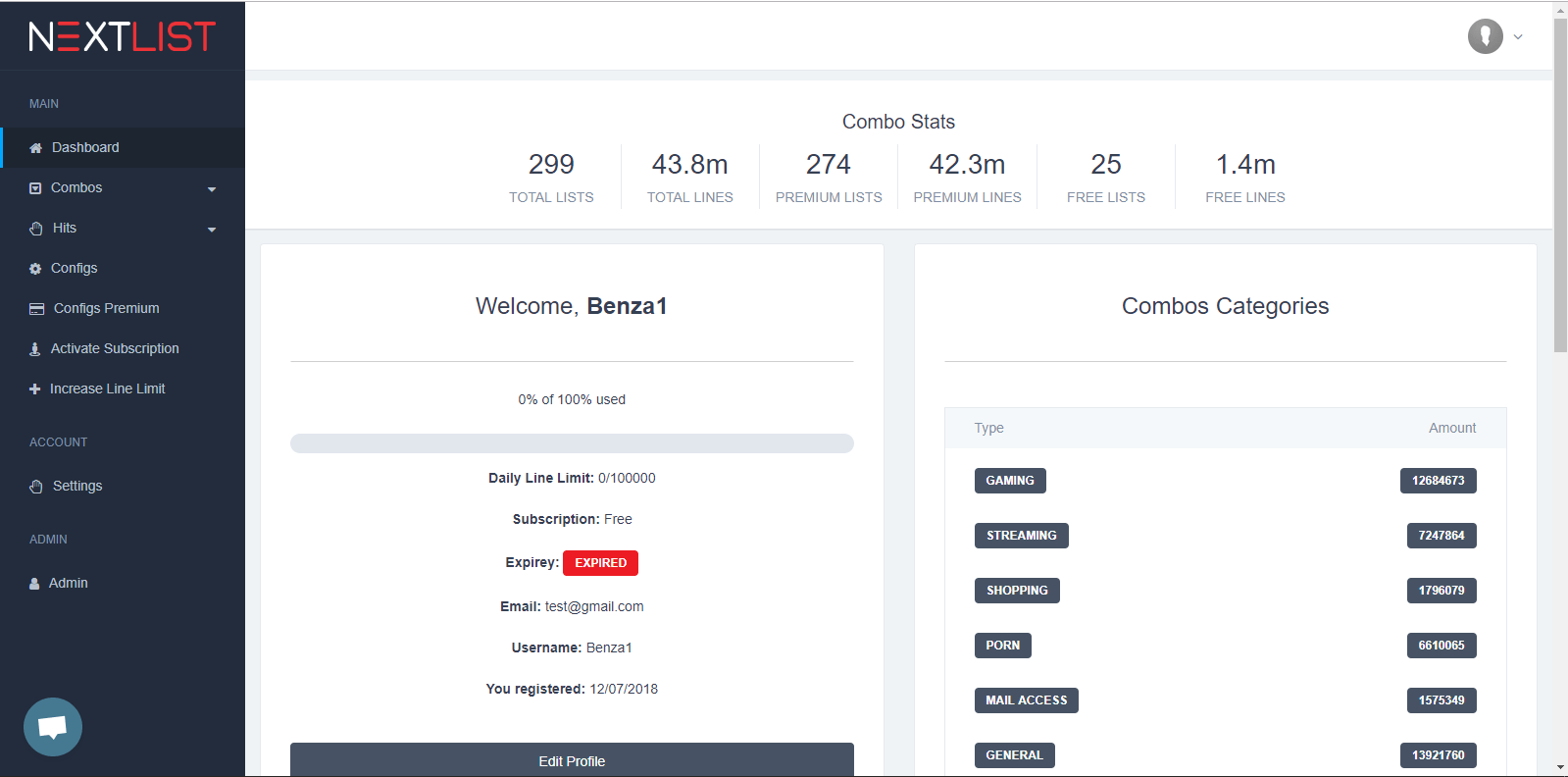
Task: Click the Configs Premium card icon
Action: pyautogui.click(x=36, y=309)
